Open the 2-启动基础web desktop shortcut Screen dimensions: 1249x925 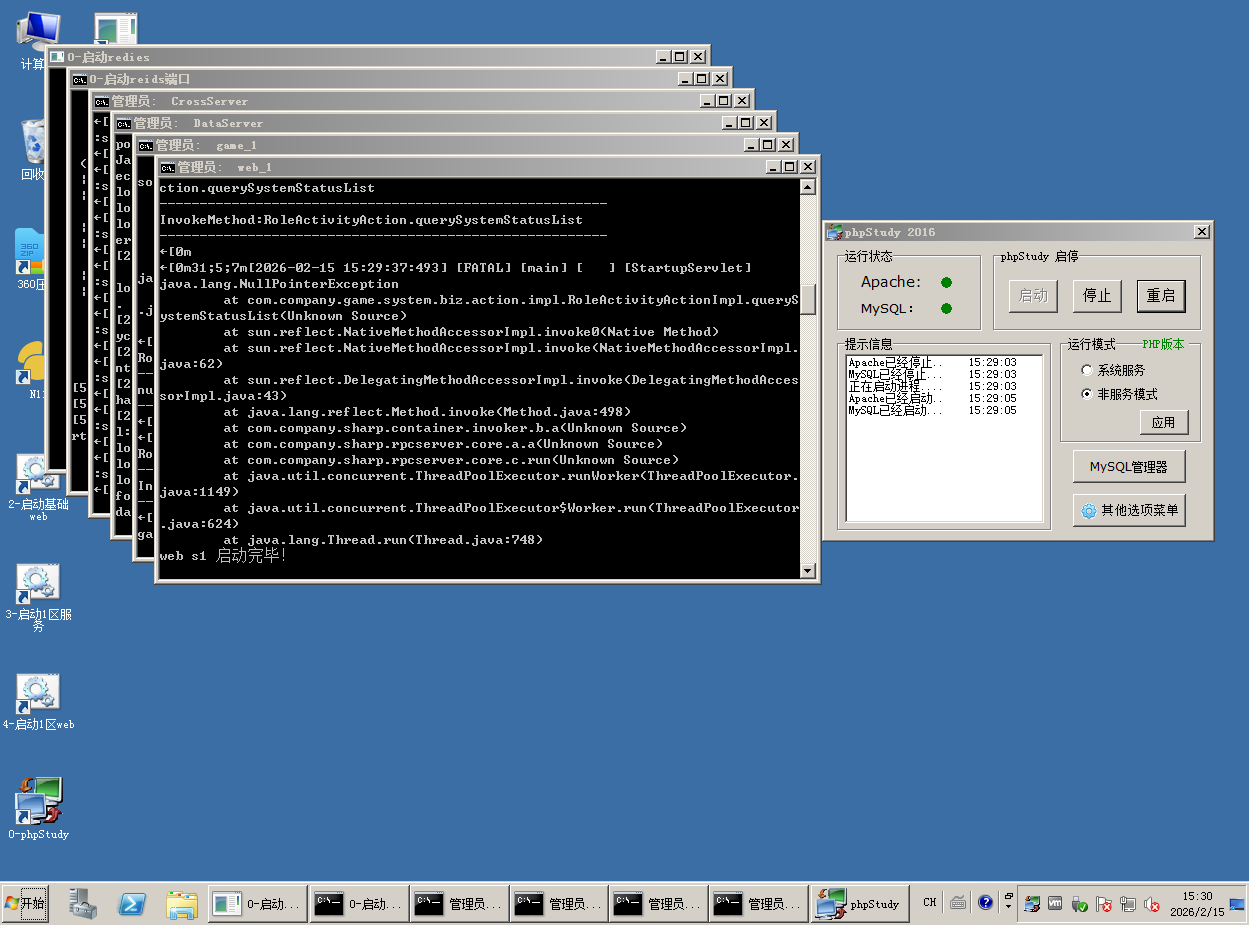[38, 474]
